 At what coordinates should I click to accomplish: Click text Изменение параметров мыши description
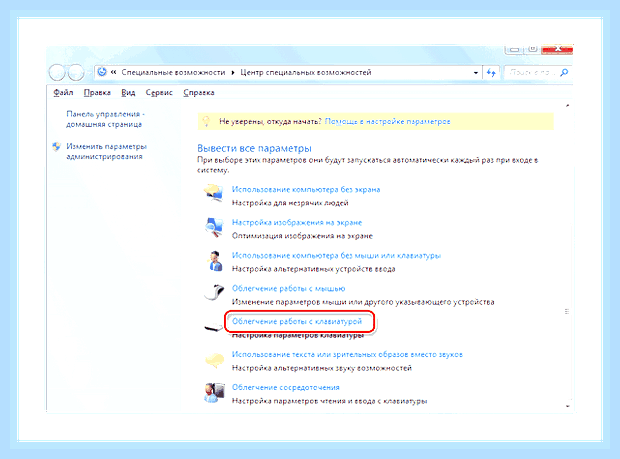(363, 302)
